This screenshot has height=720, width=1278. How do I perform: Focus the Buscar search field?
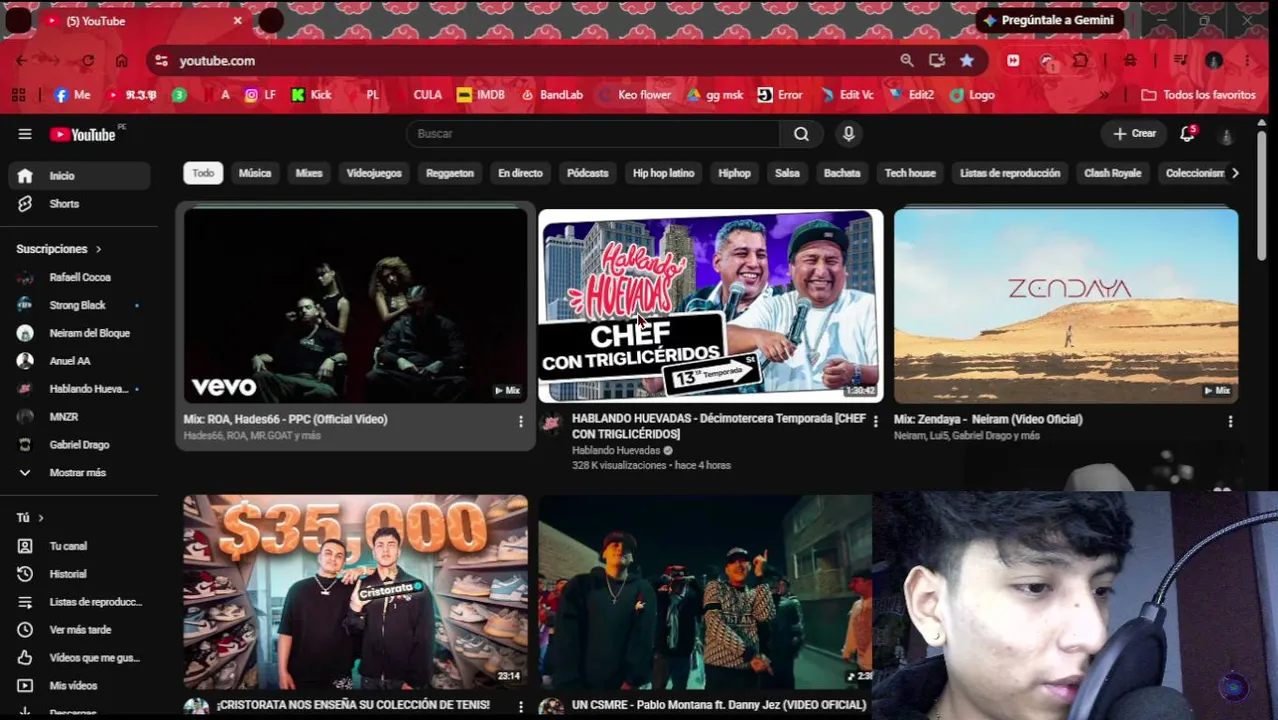(x=593, y=134)
